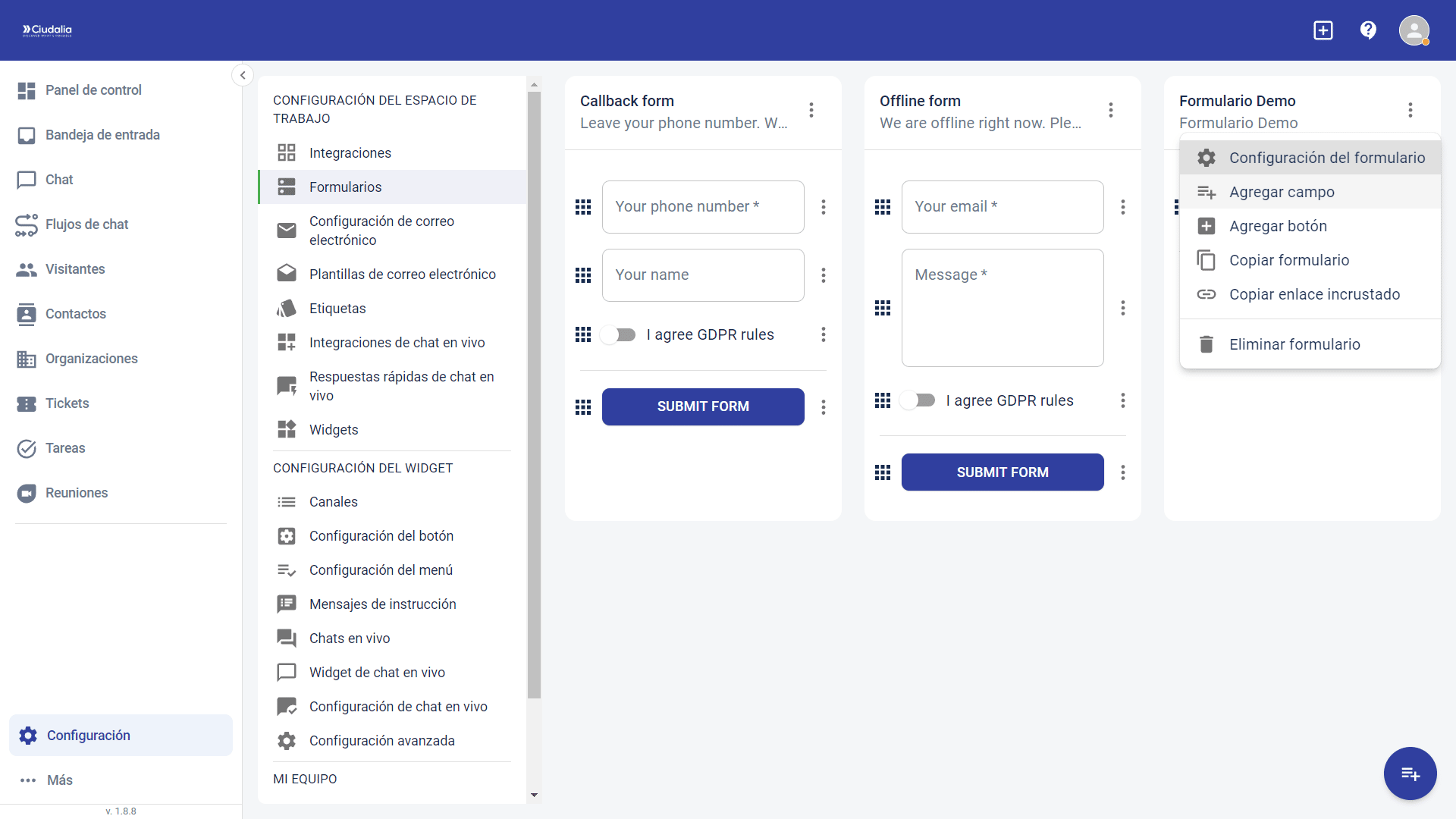The height and width of the screenshot is (819, 1456).
Task: Open options menu for Message field
Action: tap(1123, 308)
